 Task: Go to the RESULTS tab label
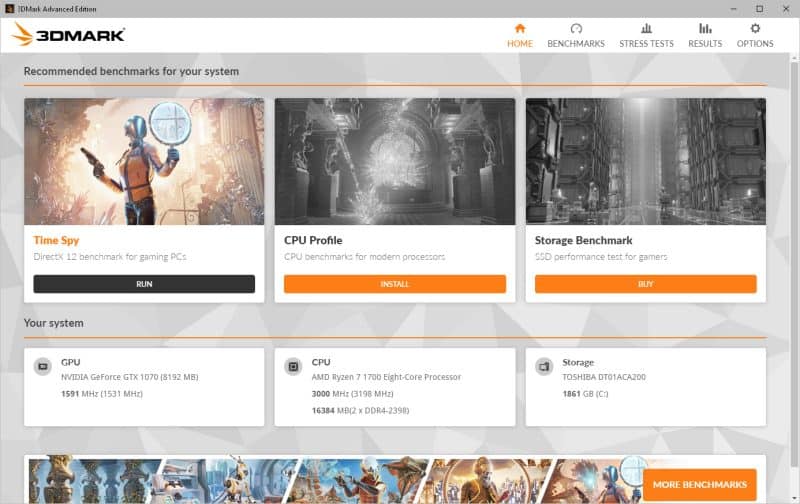click(x=705, y=44)
